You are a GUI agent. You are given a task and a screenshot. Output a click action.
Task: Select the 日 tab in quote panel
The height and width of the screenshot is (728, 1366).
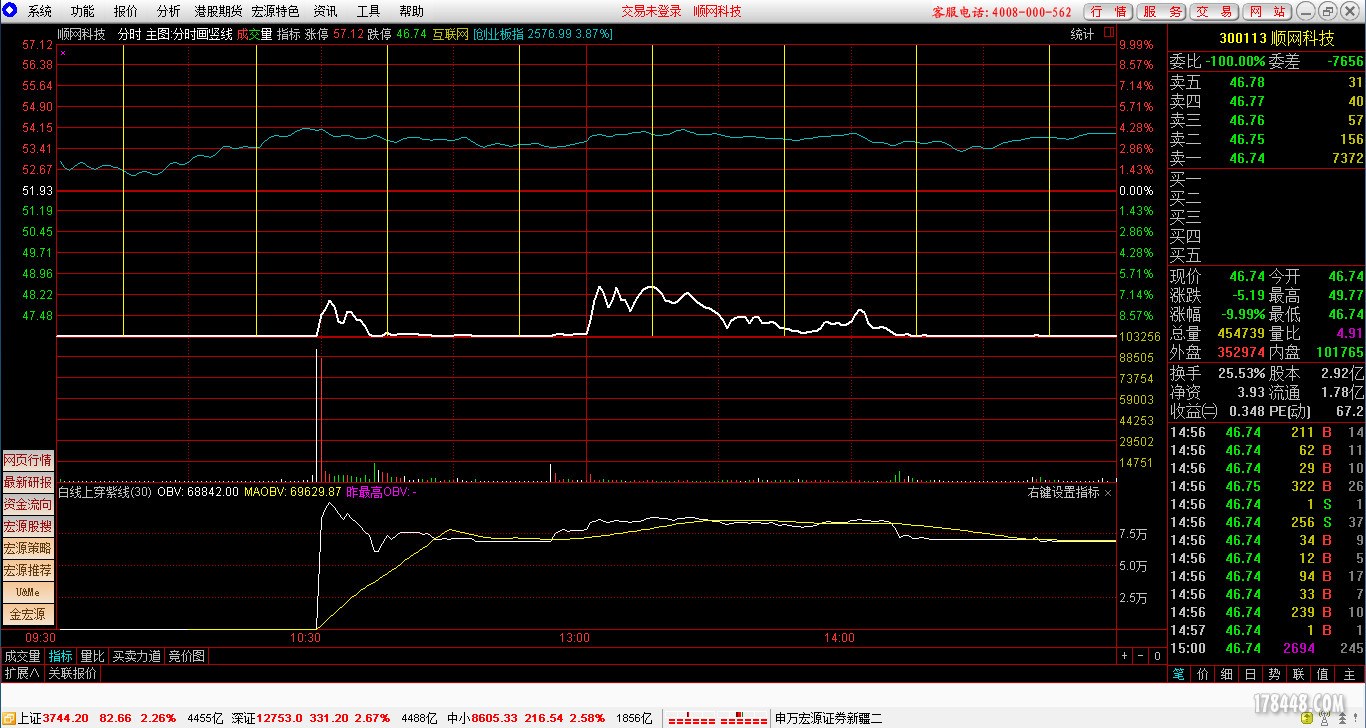pyautogui.click(x=1251, y=675)
